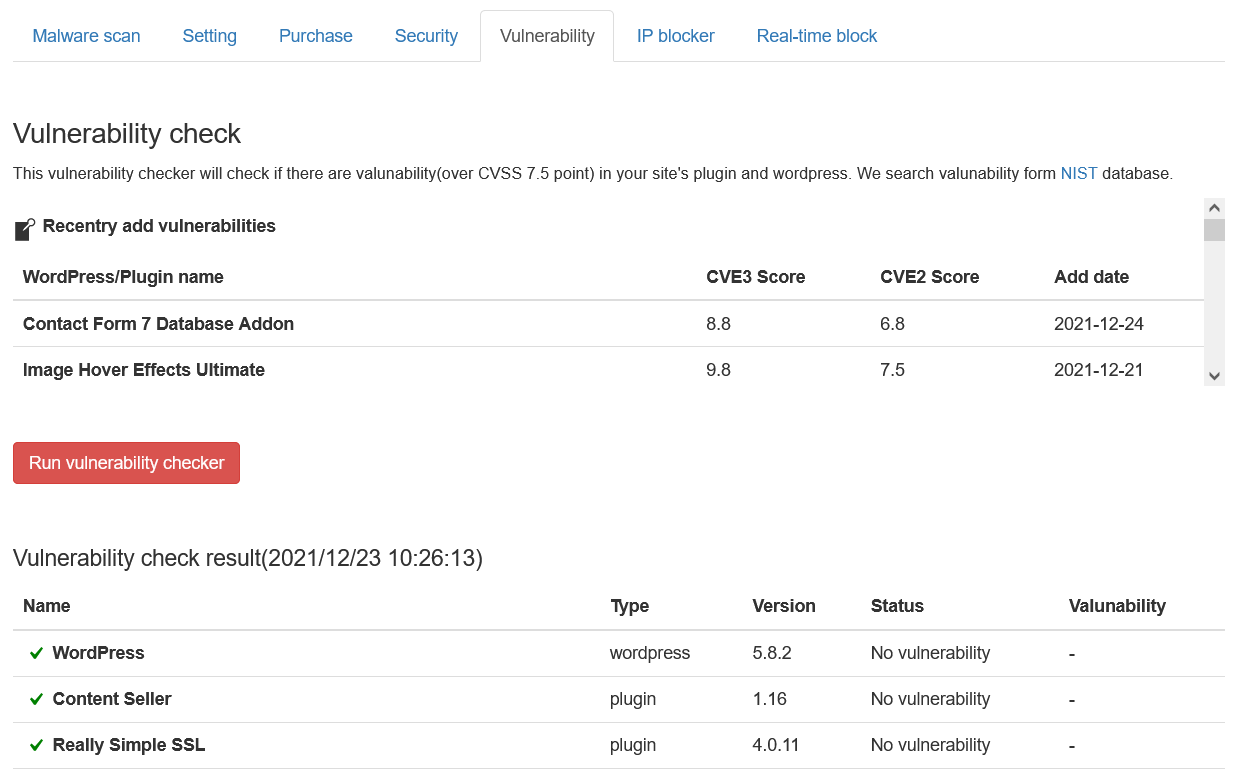The image size is (1233, 769).
Task: Click the Type column header
Action: [x=629, y=606]
